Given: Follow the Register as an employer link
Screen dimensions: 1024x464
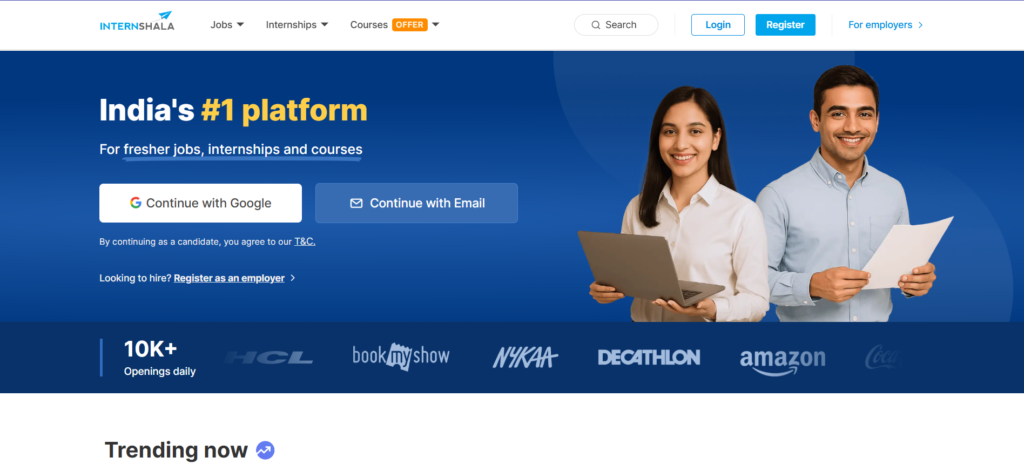Looking at the screenshot, I should pos(229,278).
